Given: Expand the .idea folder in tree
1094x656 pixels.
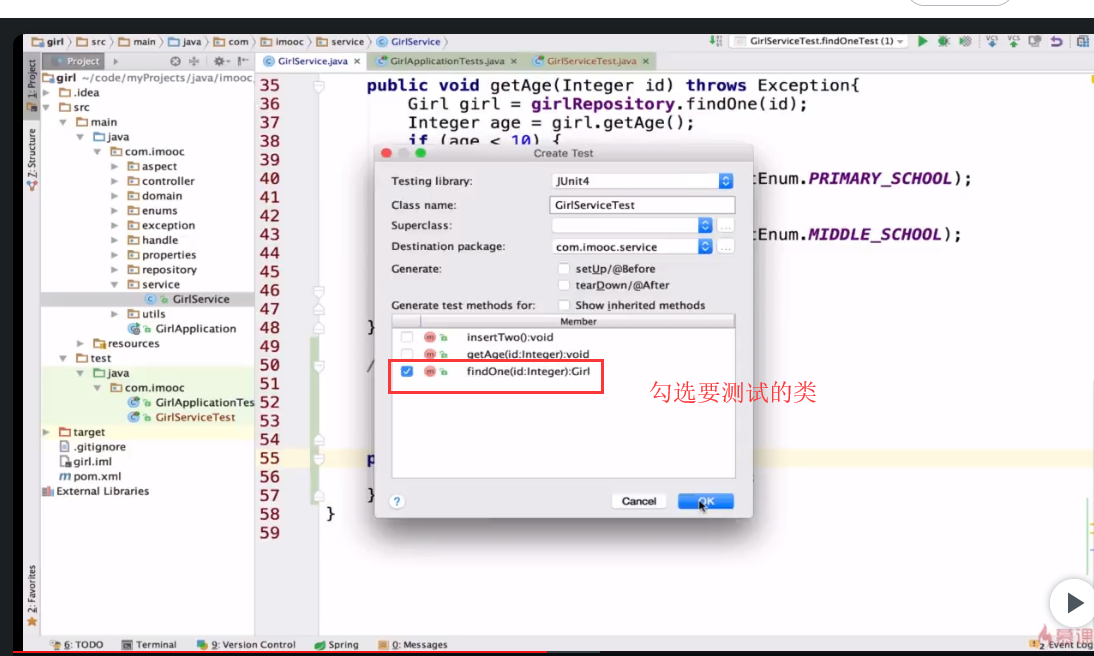Looking at the screenshot, I should (47, 92).
